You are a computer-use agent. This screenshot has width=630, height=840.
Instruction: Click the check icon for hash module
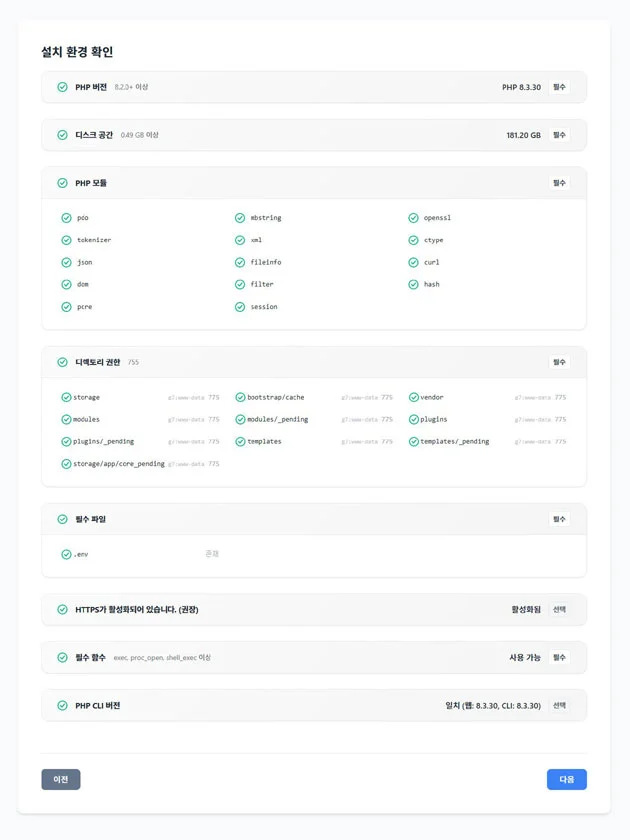pos(414,284)
